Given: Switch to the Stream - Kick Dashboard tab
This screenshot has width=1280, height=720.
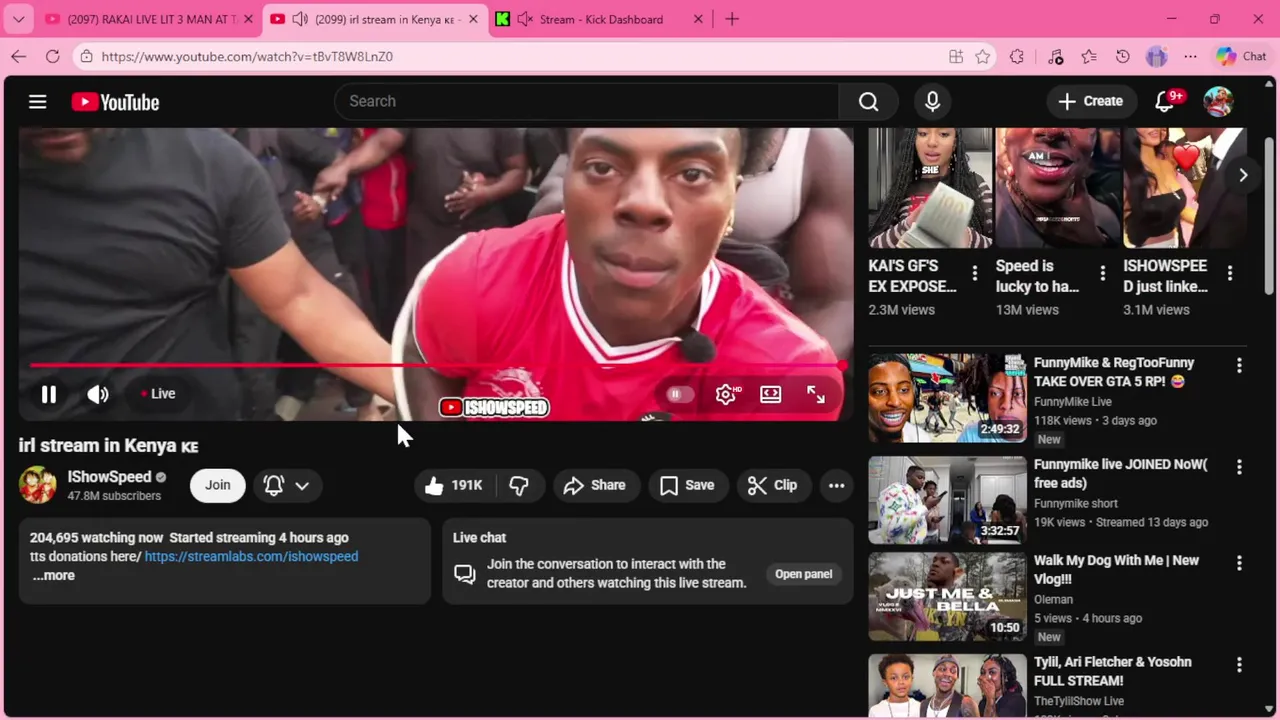Looking at the screenshot, I should point(600,19).
